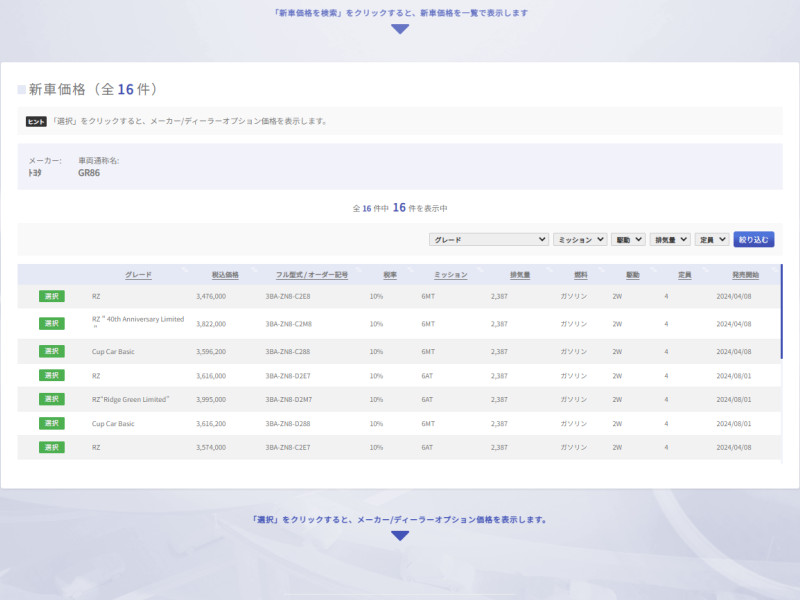
Task: Click 選択 for RZ priced 3,476,000
Action: (52, 296)
